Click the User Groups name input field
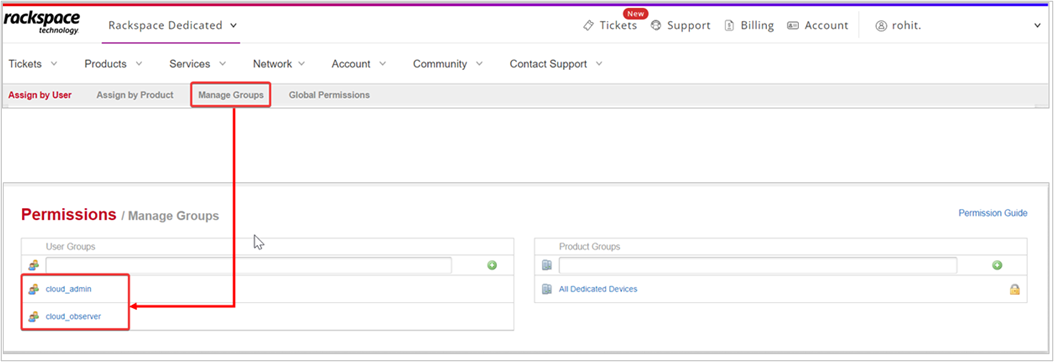The height and width of the screenshot is (362, 1054). (249, 265)
